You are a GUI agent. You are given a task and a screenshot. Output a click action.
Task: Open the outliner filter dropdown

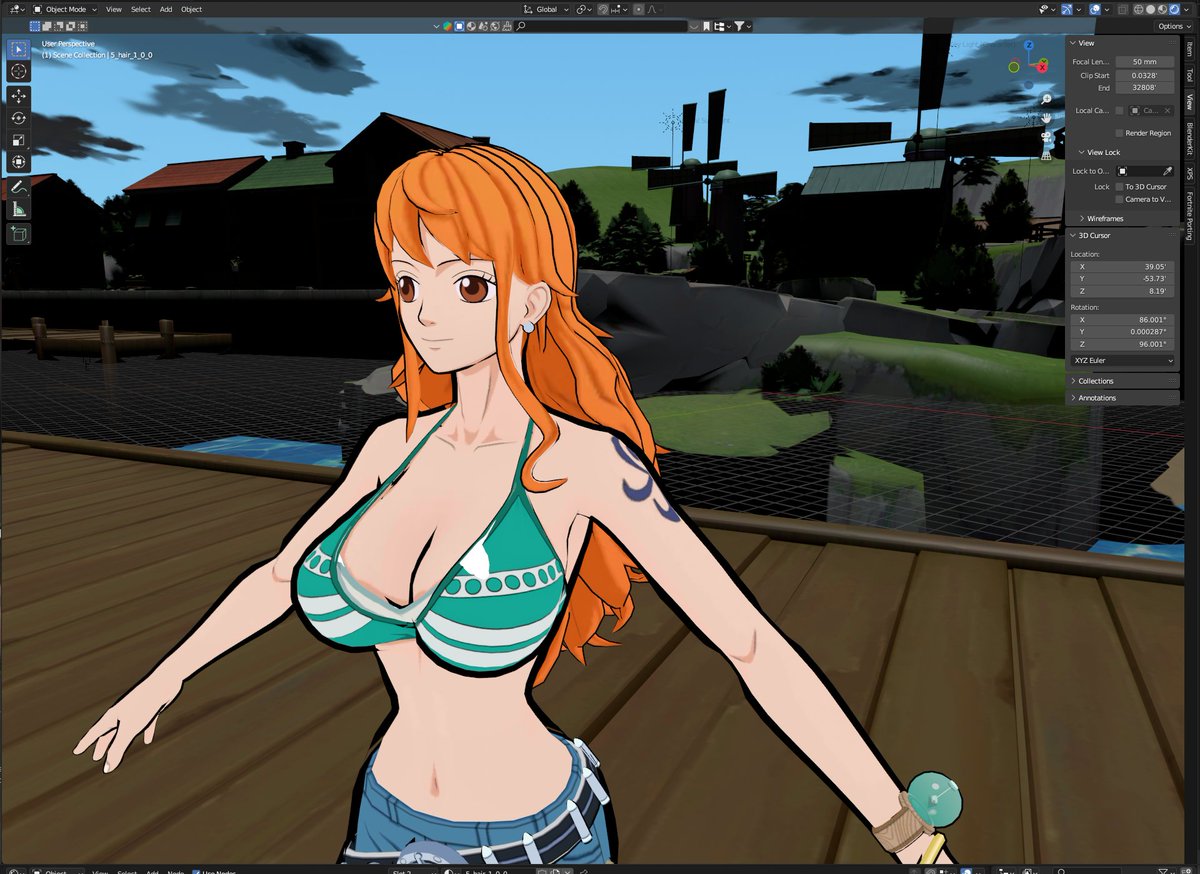(743, 26)
